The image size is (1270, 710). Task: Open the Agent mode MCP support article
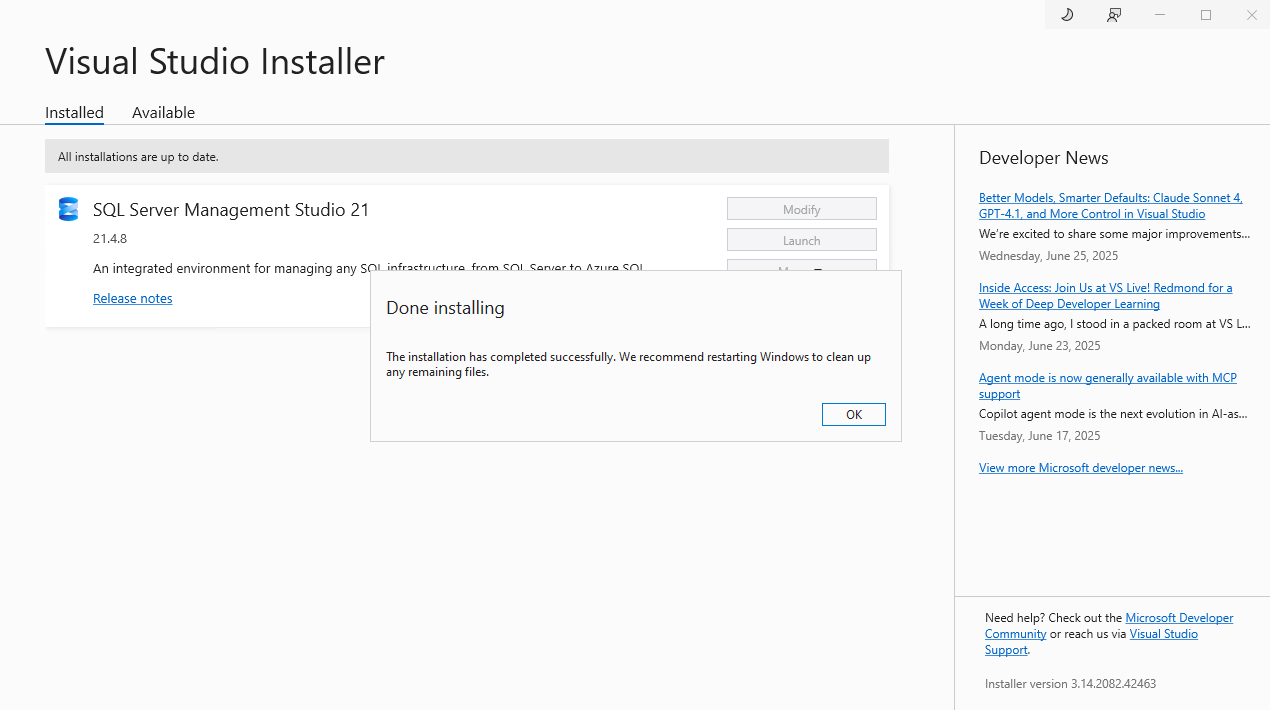pyautogui.click(x=1107, y=385)
